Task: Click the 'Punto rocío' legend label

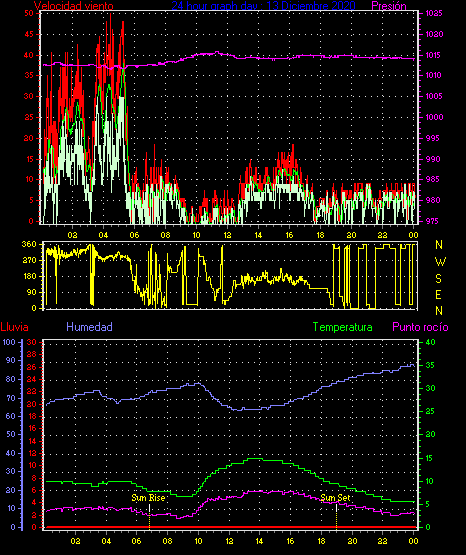Action: coord(420,327)
